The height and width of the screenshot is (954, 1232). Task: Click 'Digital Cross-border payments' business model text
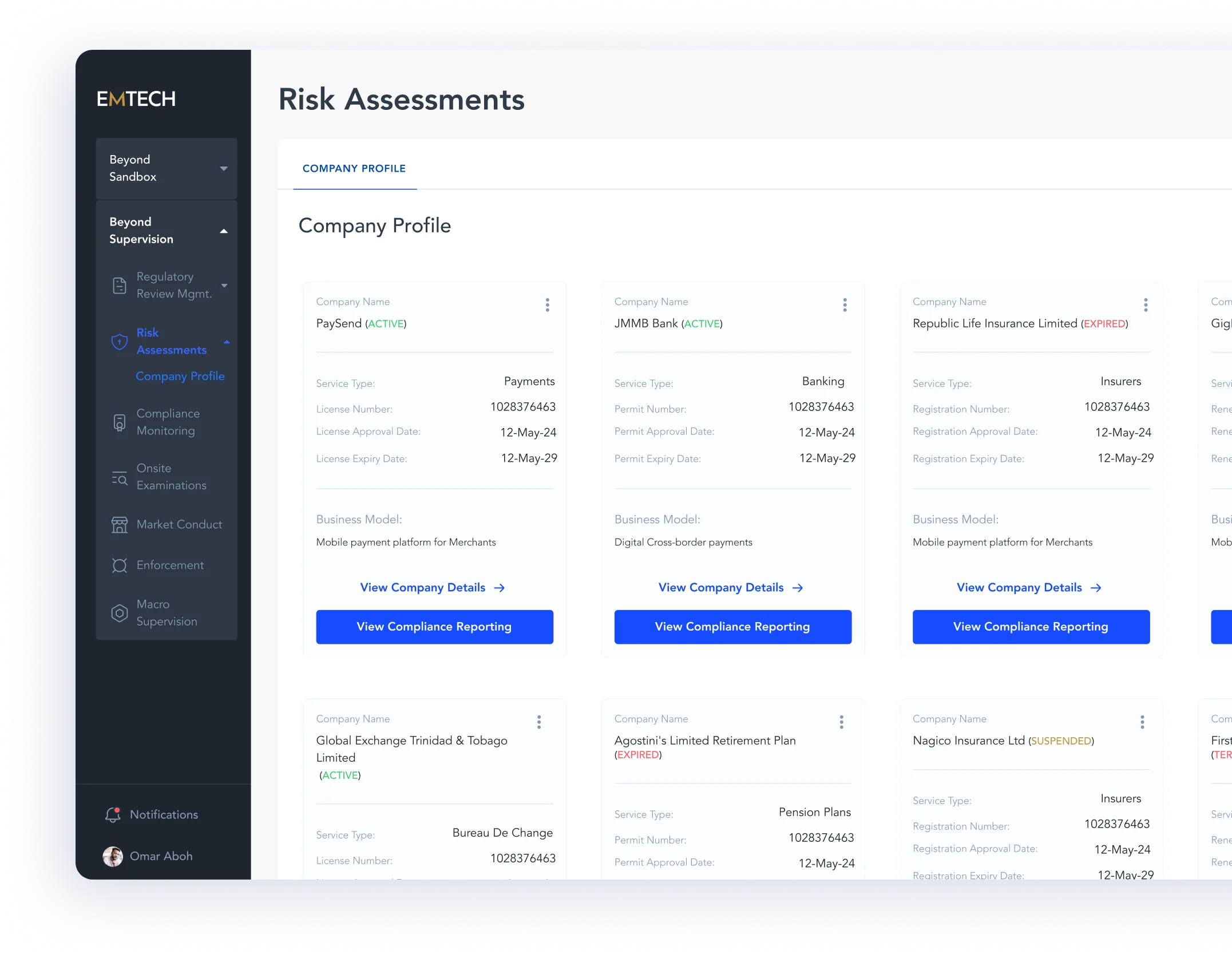pos(683,542)
